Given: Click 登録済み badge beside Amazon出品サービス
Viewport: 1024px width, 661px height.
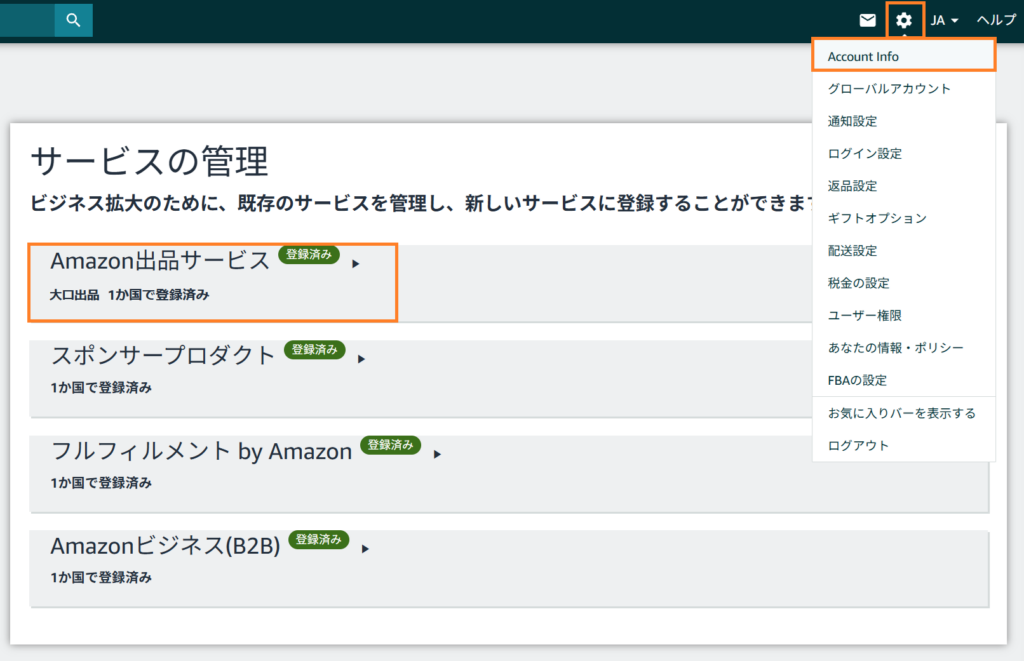Looking at the screenshot, I should (x=309, y=254).
